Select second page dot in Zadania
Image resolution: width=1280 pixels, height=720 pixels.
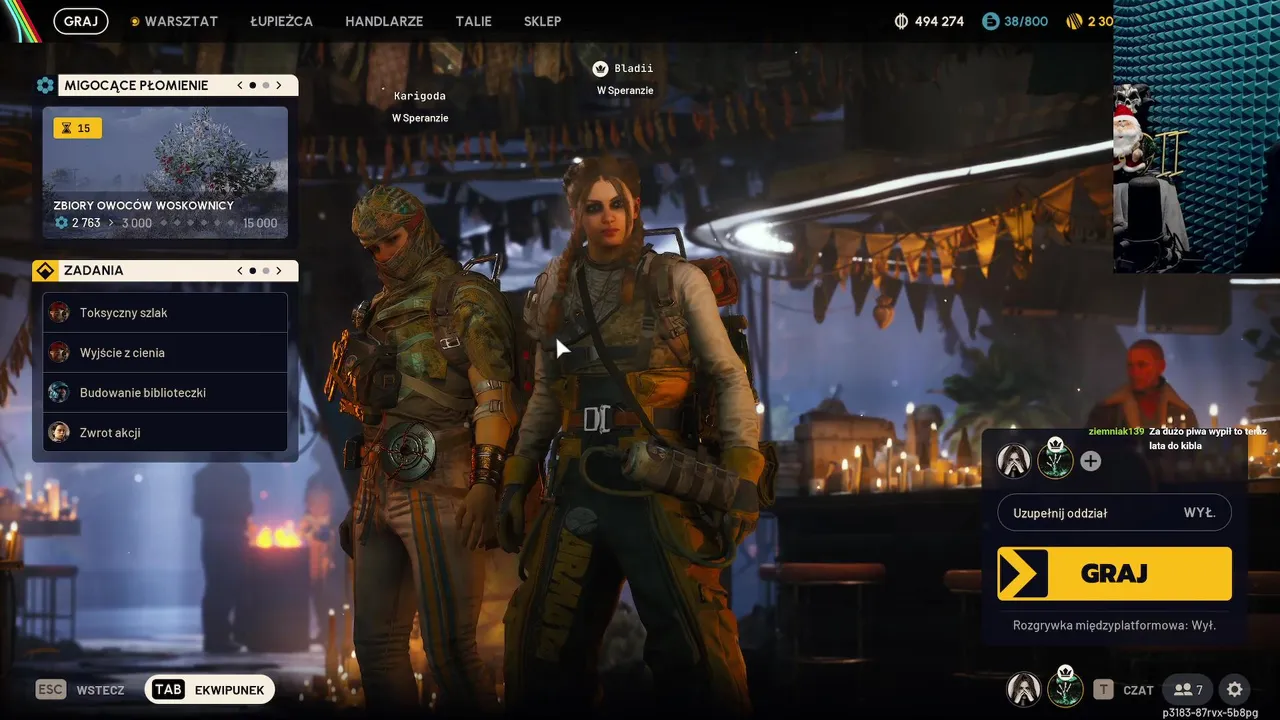266,271
